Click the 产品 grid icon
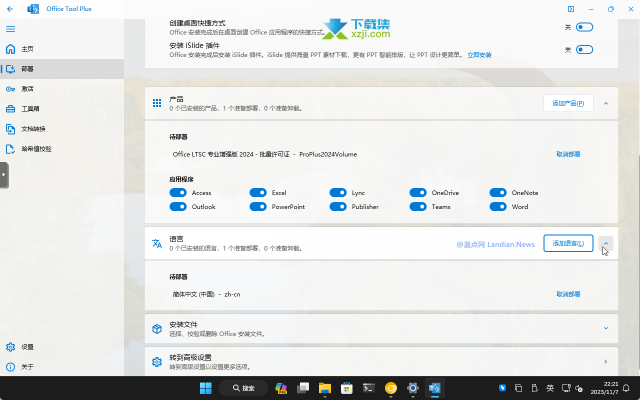The image size is (640, 400). tap(157, 103)
